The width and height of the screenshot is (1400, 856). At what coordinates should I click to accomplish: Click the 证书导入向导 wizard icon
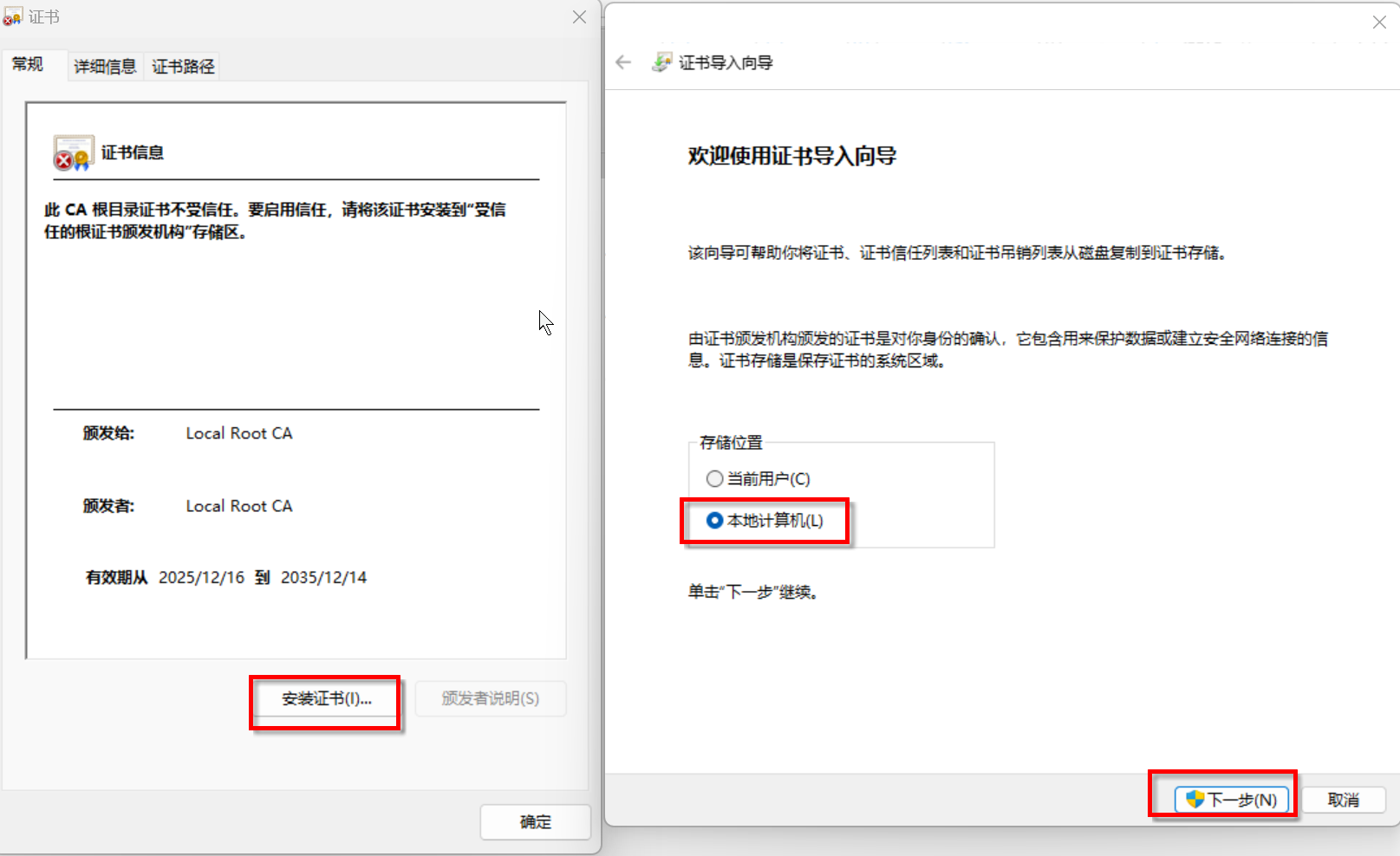point(662,62)
